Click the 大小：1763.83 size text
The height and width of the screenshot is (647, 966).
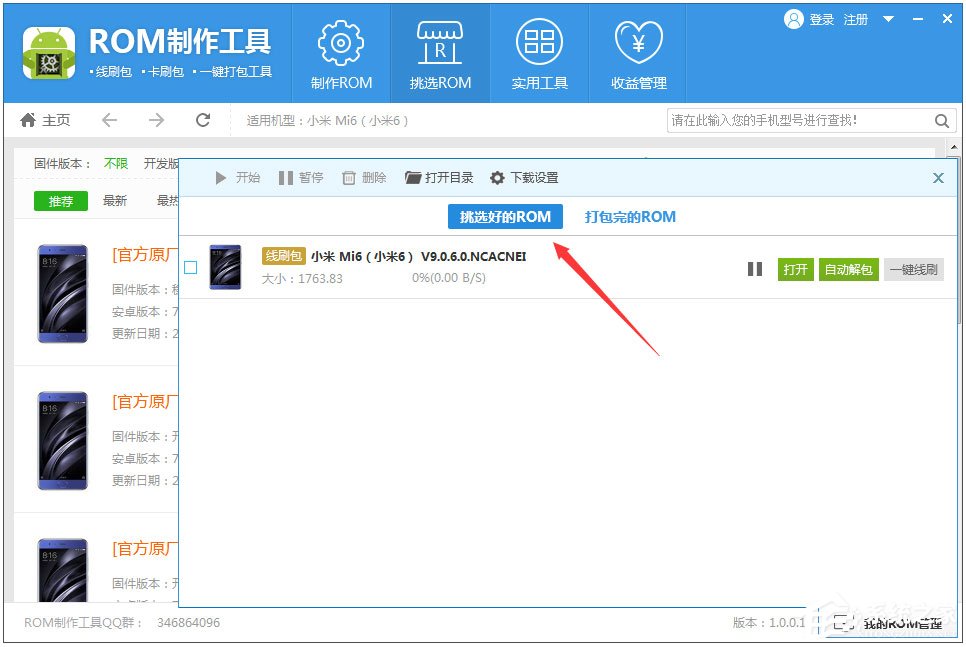(x=302, y=279)
